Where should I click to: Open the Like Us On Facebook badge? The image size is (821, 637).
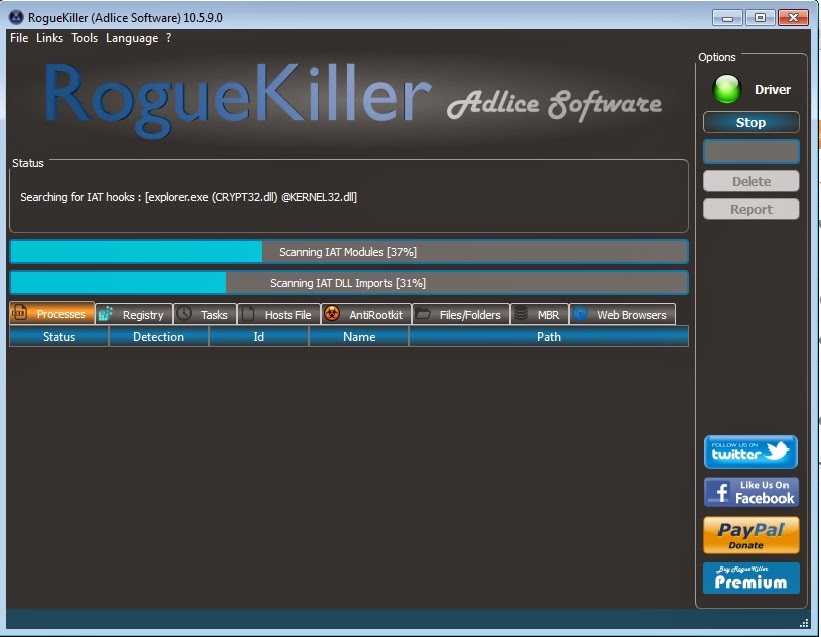751,492
